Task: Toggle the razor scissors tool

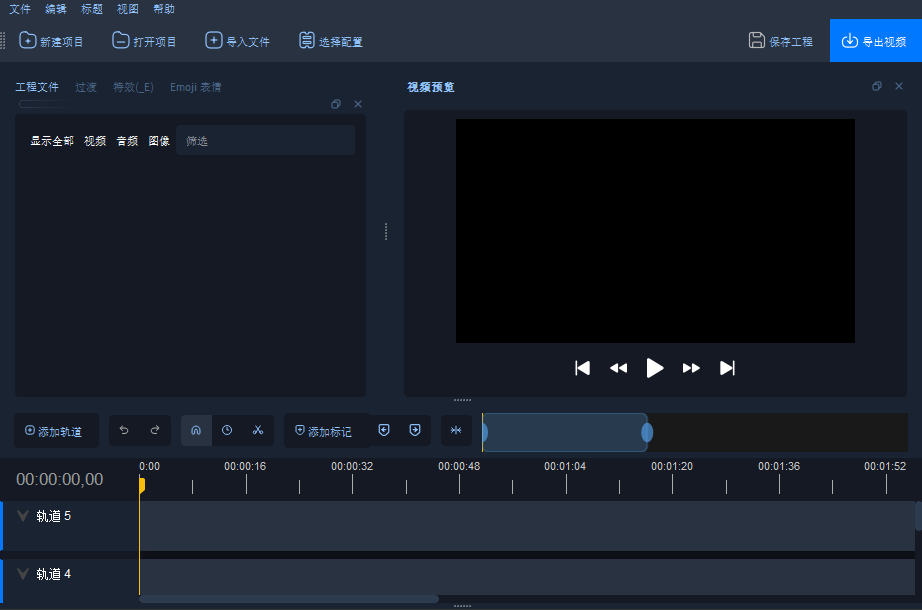Action: [x=258, y=430]
